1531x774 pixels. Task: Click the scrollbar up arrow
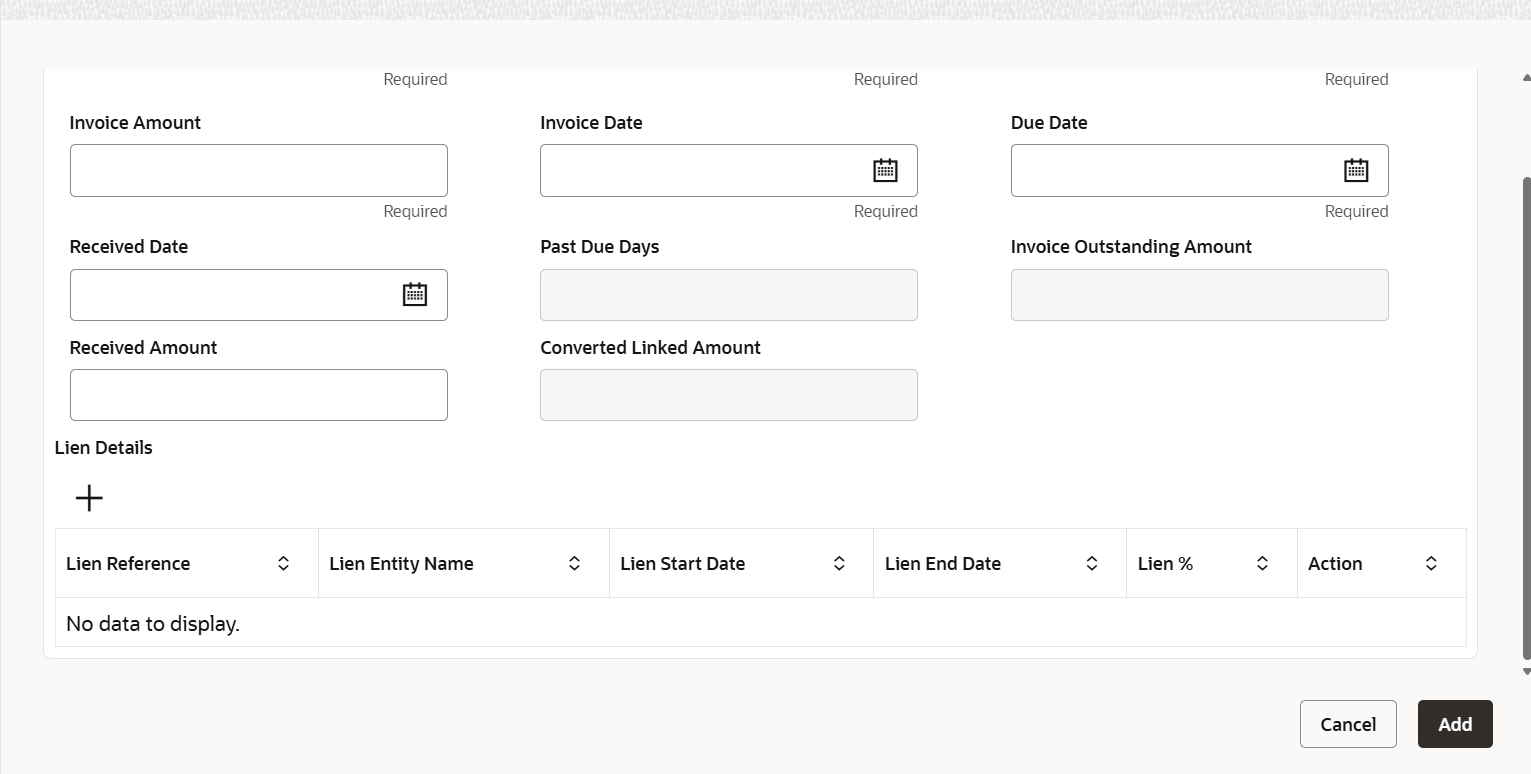(1525, 77)
